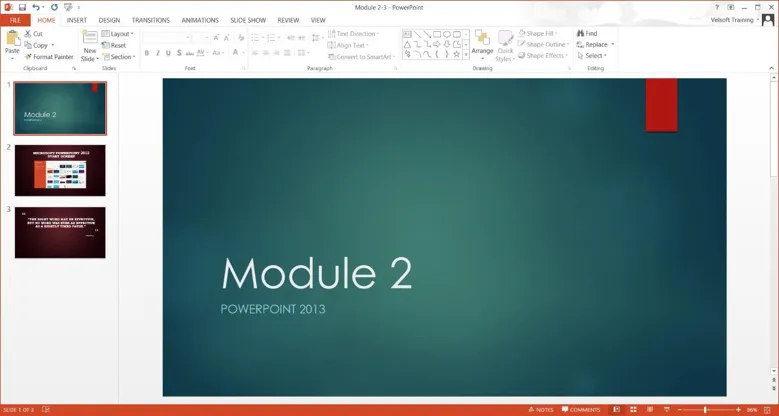Open the Arrange menu
This screenshot has width=779, height=416.
482,45
